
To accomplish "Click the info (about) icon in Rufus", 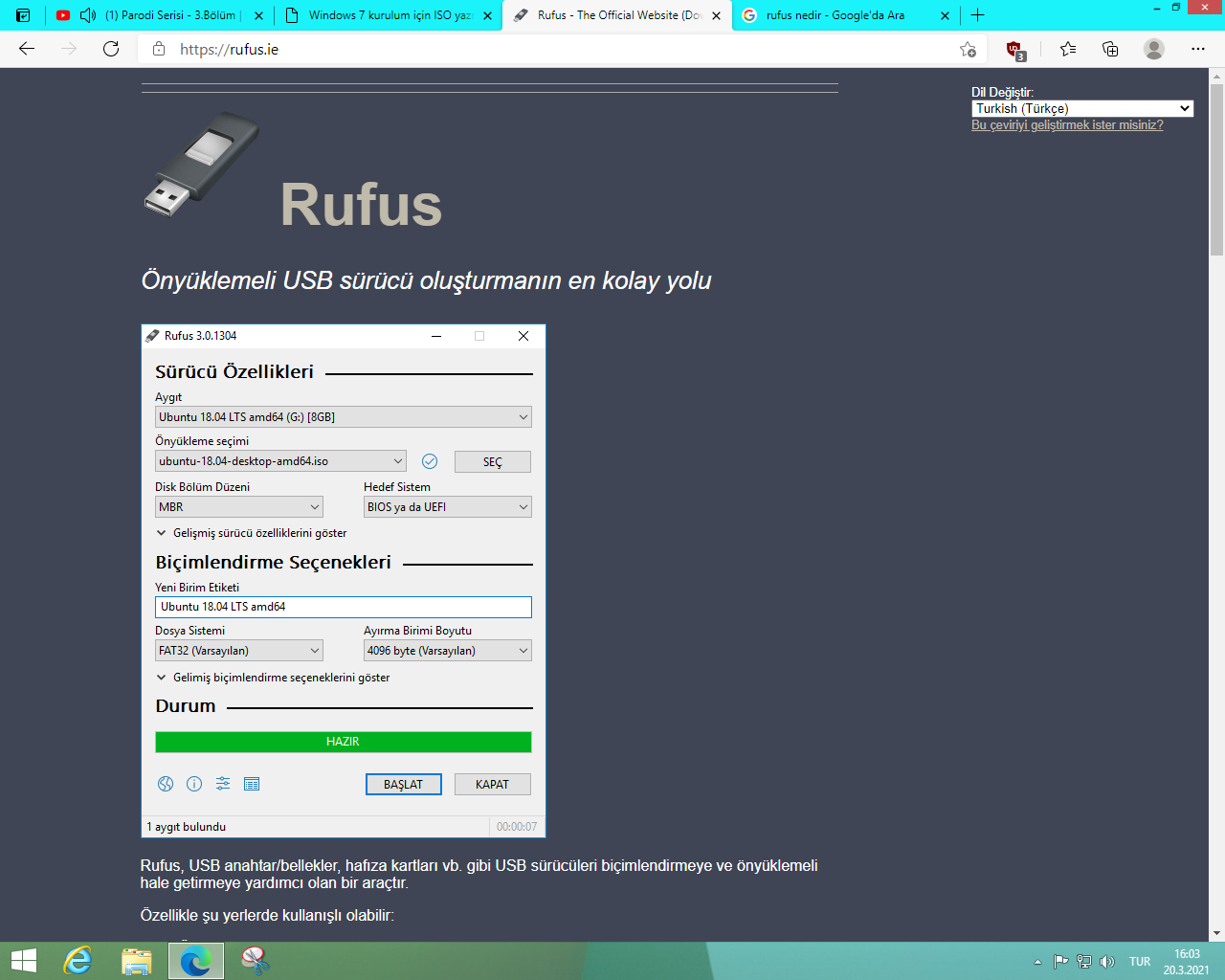I will coord(194,784).
